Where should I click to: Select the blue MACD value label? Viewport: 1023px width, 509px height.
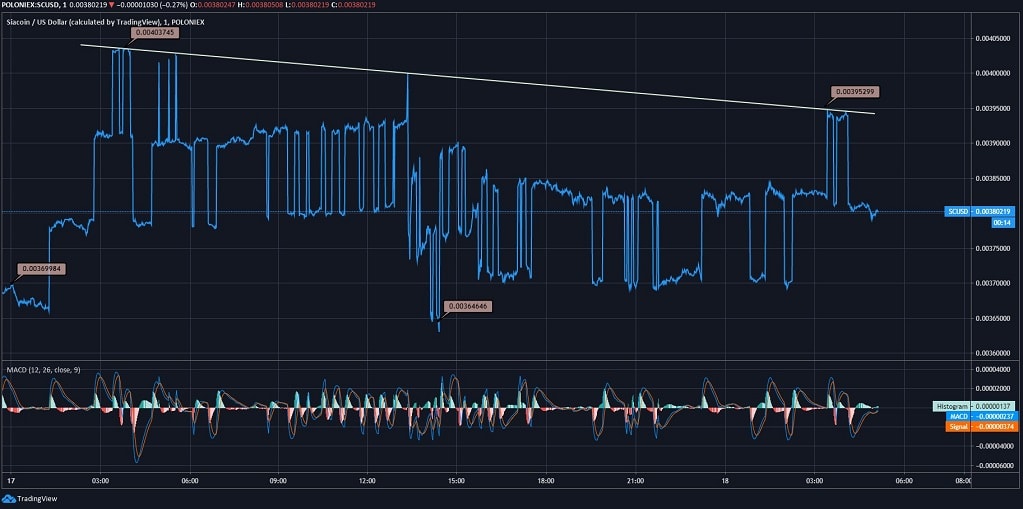[979, 416]
